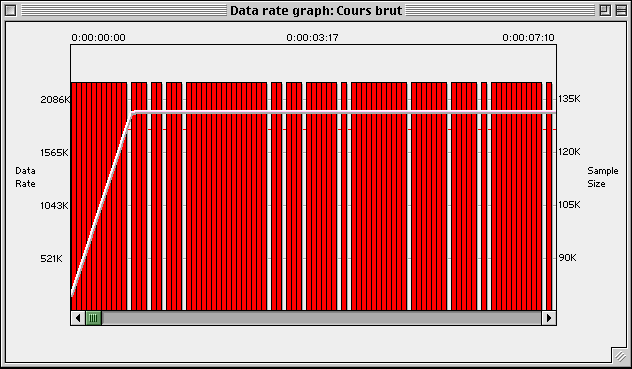Click the start timecode 0:00:00:00

click(x=98, y=38)
